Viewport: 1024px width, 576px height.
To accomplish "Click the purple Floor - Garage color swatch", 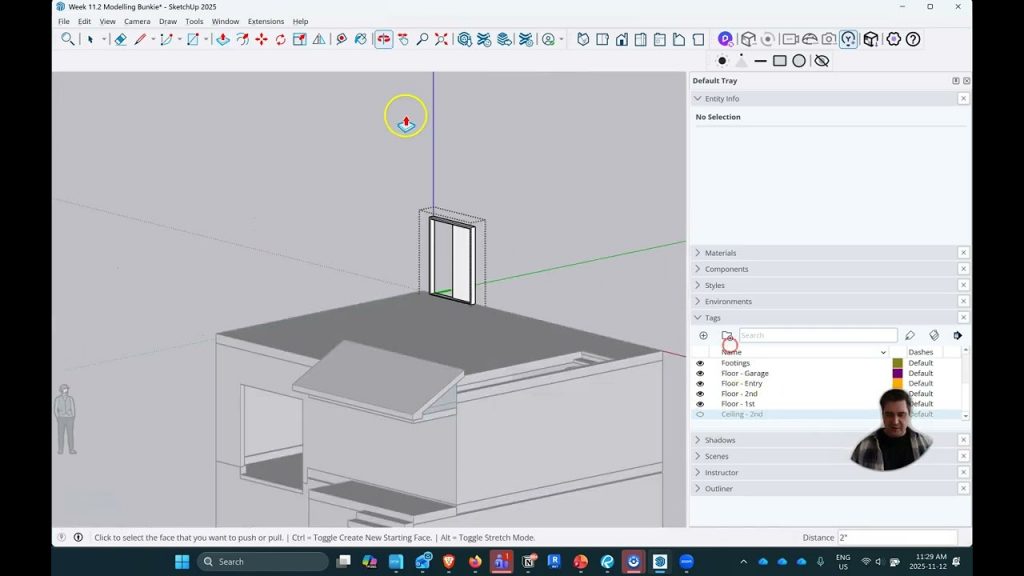I will pos(897,374).
